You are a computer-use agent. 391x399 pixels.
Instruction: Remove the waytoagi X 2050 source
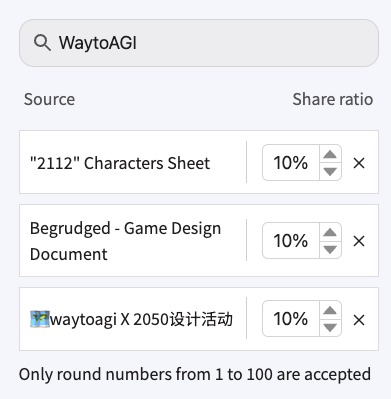(x=359, y=320)
